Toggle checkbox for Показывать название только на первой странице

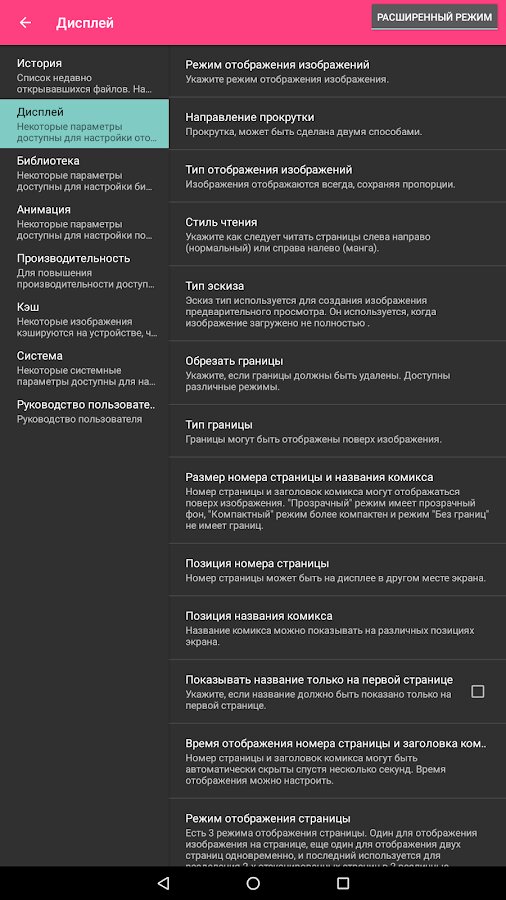[477, 691]
